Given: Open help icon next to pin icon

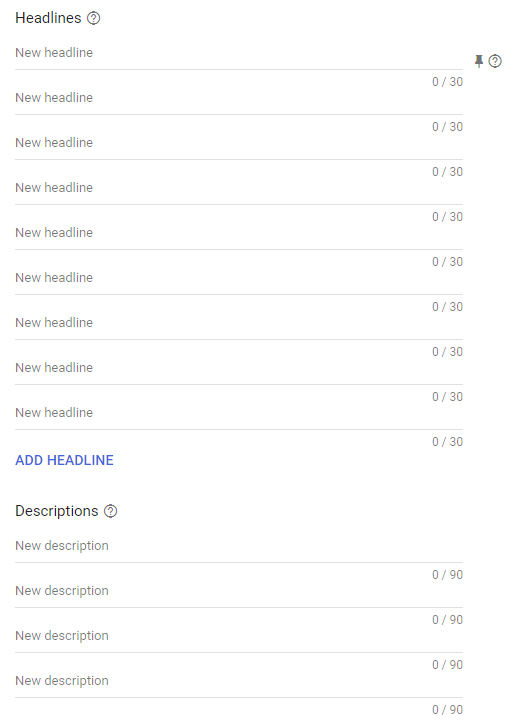Looking at the screenshot, I should point(495,61).
